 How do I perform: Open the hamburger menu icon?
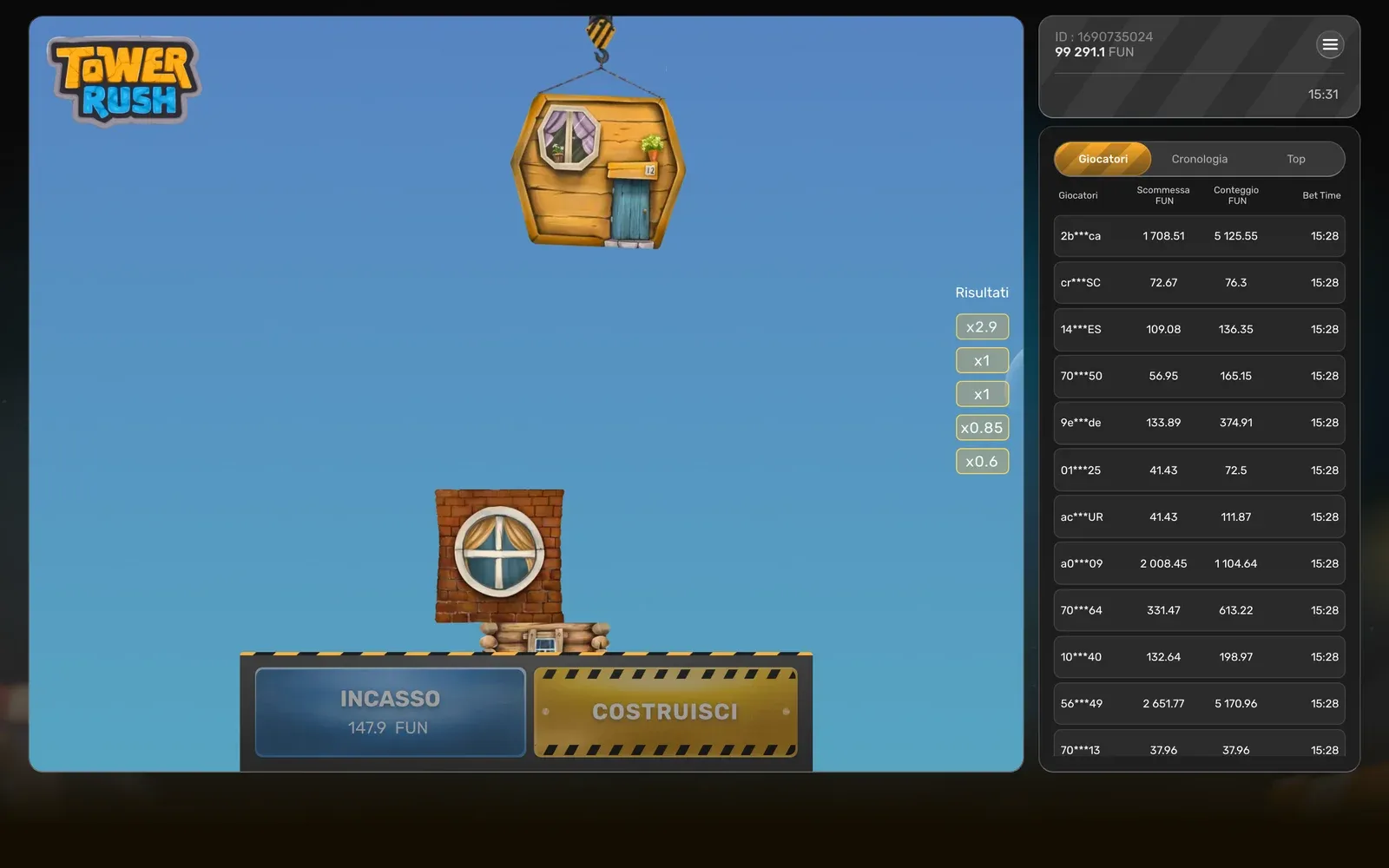point(1329,45)
